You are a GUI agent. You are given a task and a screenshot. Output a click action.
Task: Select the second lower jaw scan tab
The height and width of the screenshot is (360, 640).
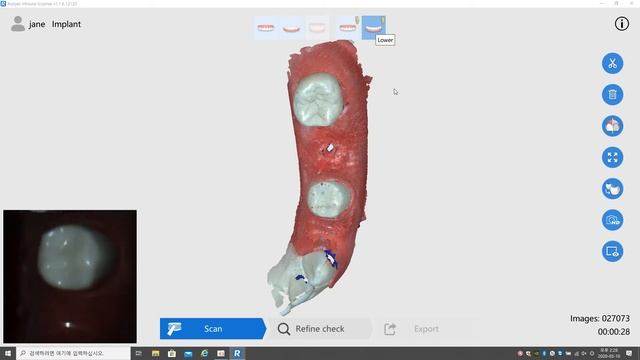click(x=291, y=28)
